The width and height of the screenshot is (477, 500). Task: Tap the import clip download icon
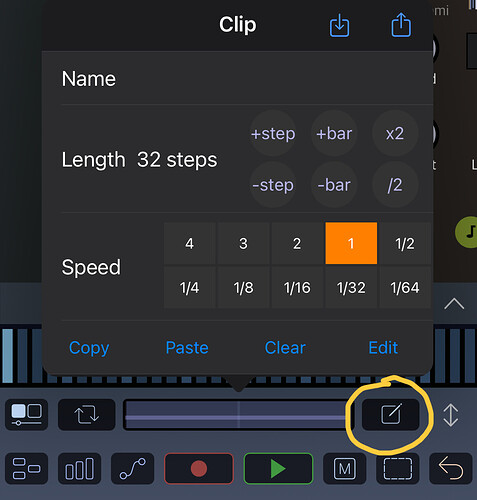pyautogui.click(x=339, y=25)
